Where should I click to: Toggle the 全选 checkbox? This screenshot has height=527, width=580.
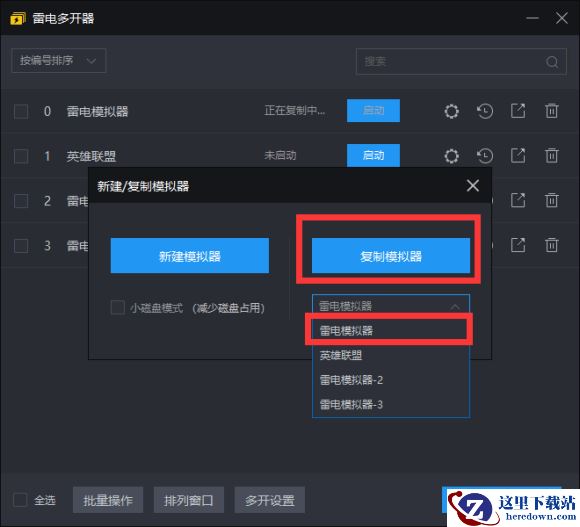click(x=20, y=500)
